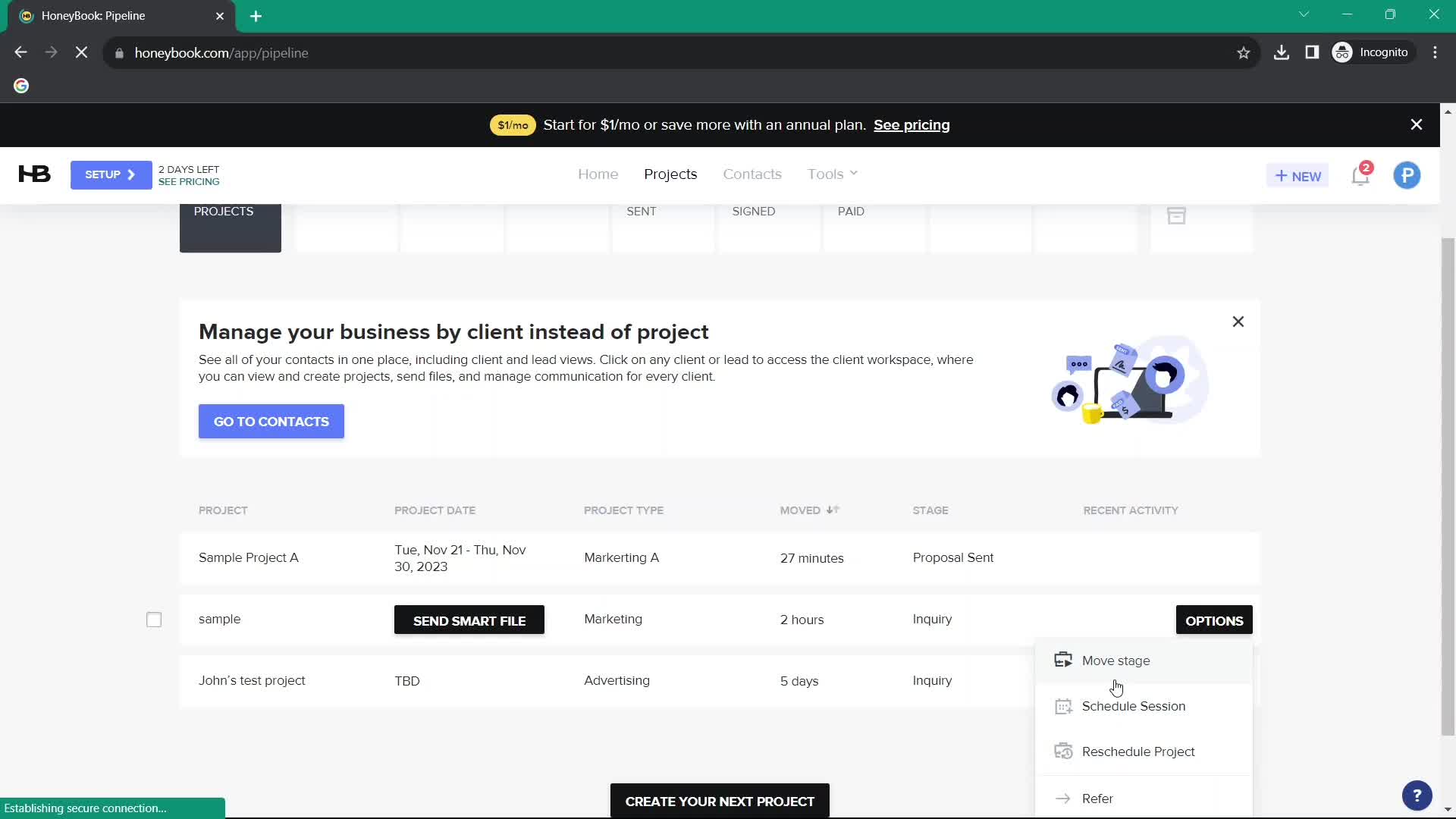Click Send Smart File button

[x=469, y=620]
